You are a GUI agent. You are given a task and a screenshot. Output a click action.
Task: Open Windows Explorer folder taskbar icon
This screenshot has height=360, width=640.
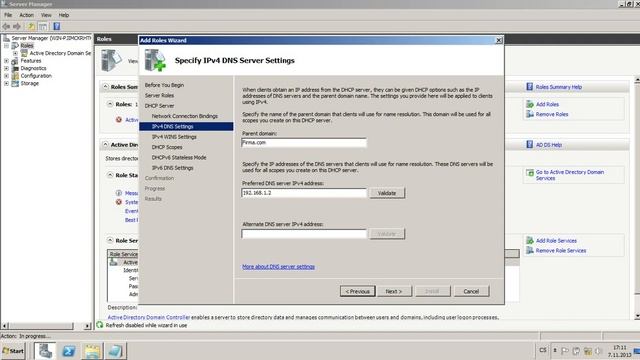(92, 351)
